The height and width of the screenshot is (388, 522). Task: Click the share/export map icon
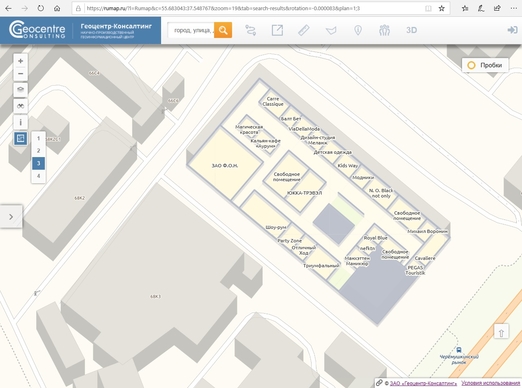(277, 30)
